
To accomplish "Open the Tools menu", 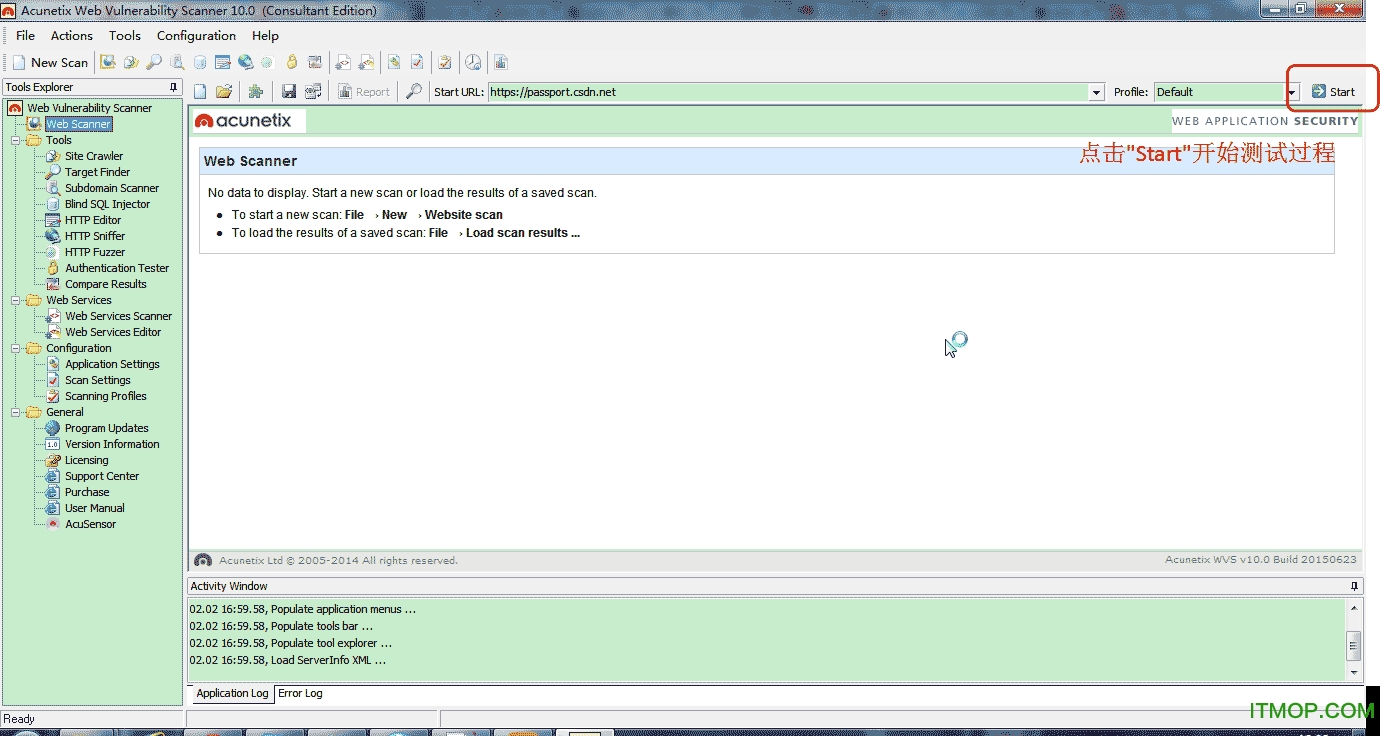I will pyautogui.click(x=125, y=35).
